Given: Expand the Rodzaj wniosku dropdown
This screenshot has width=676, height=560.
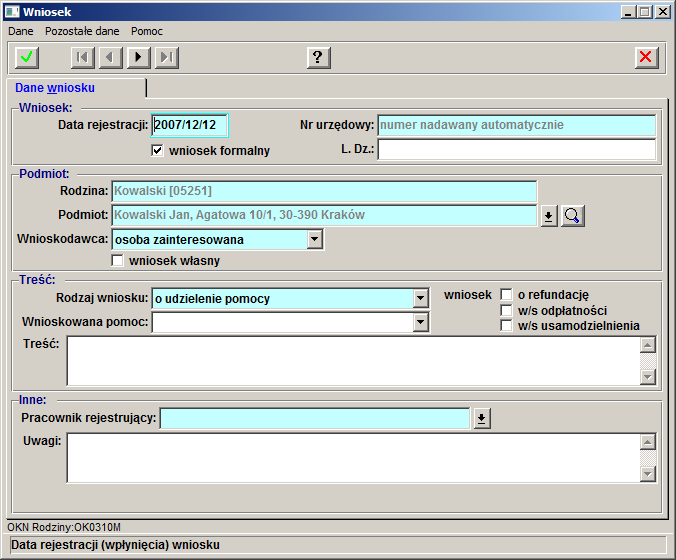Looking at the screenshot, I should 420,298.
